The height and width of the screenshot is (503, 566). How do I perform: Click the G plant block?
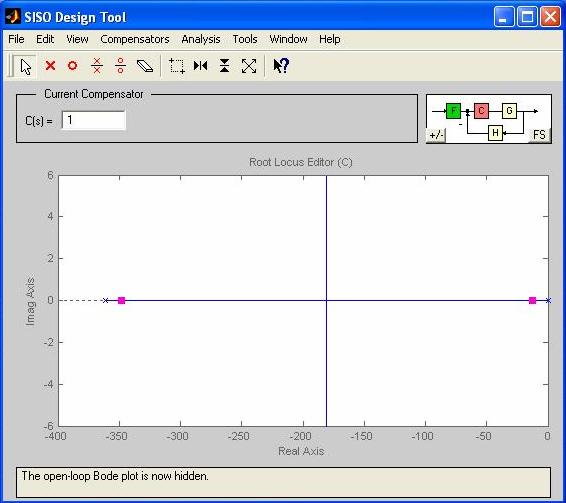(x=509, y=111)
